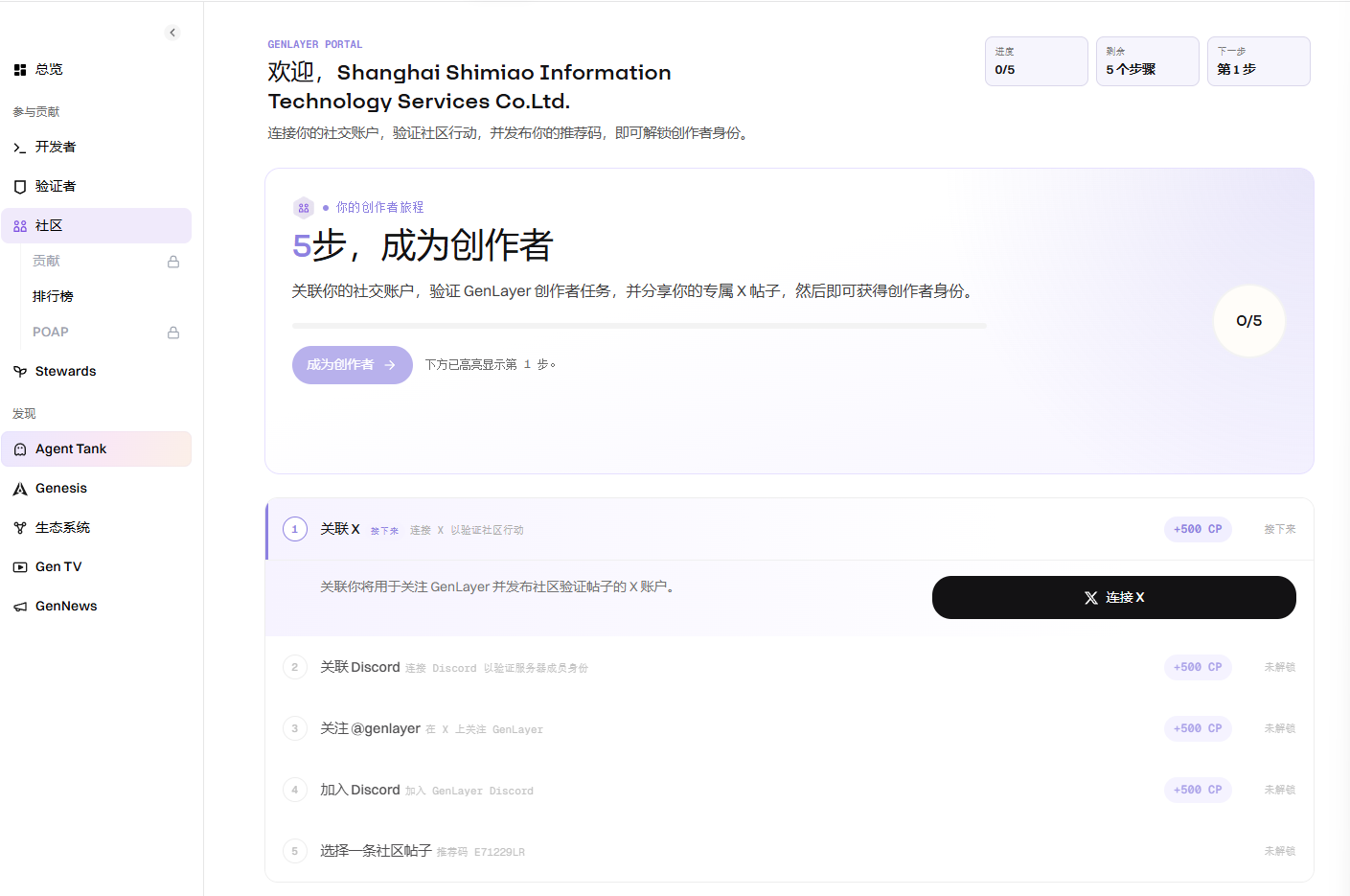Click the 生态系统 network icon
This screenshot has height=896, width=1350.
click(x=20, y=528)
